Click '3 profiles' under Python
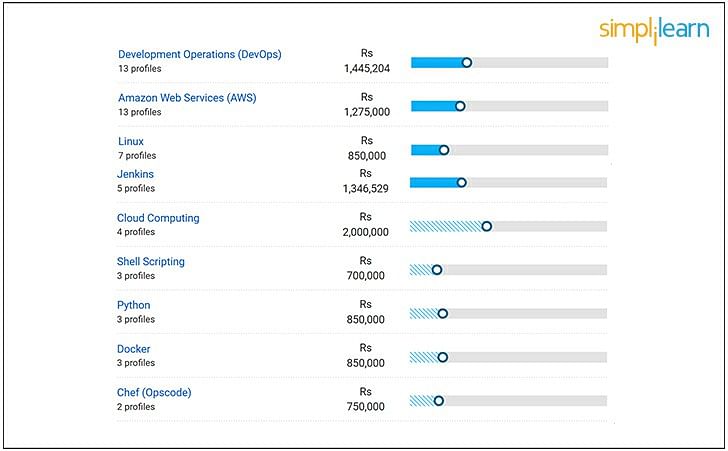 (136, 320)
